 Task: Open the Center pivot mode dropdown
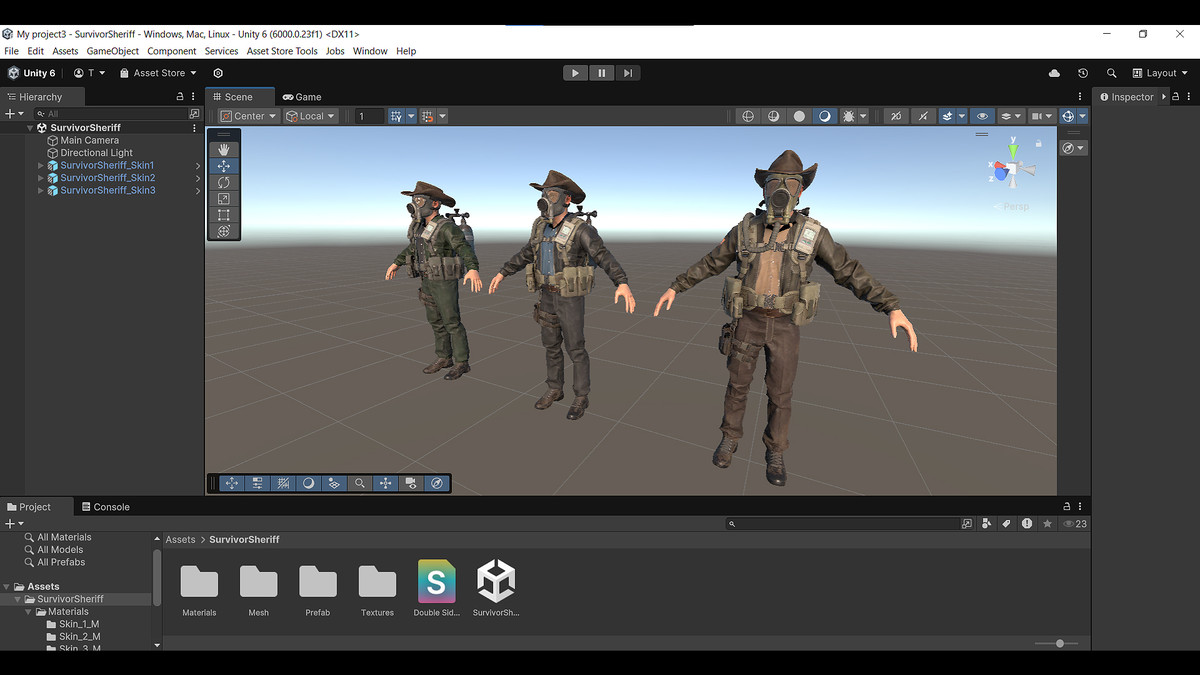tap(248, 116)
